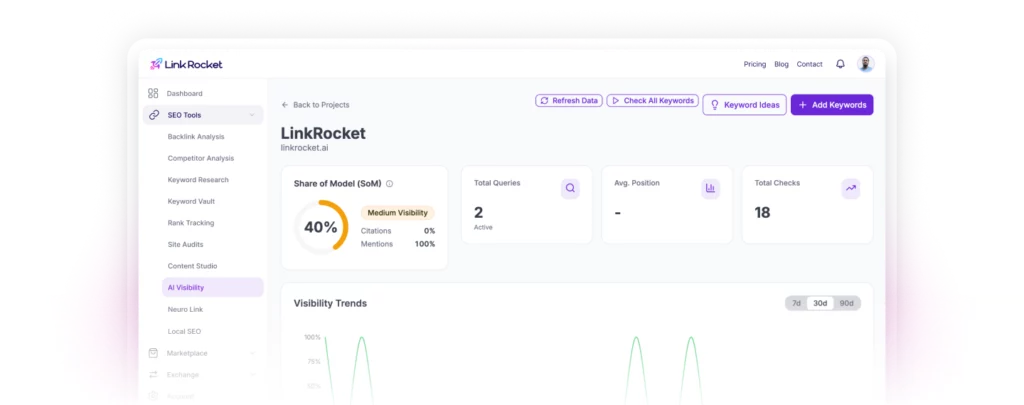Open Backlink Analysis
Viewport: 1024px width, 405px height.
pos(196,137)
